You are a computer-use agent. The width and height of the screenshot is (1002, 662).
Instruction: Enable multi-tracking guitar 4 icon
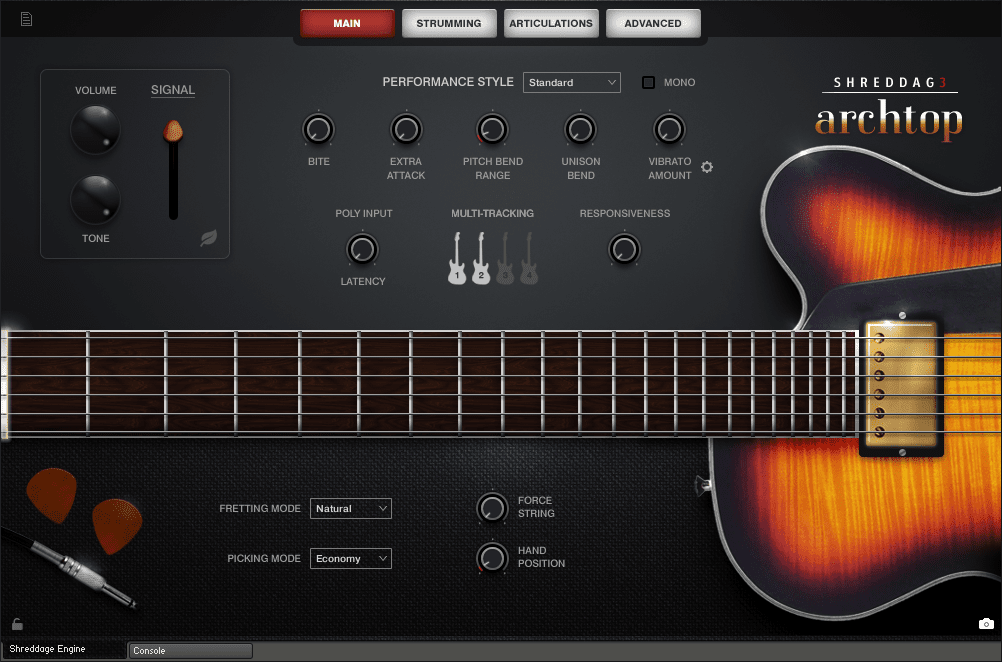529,259
